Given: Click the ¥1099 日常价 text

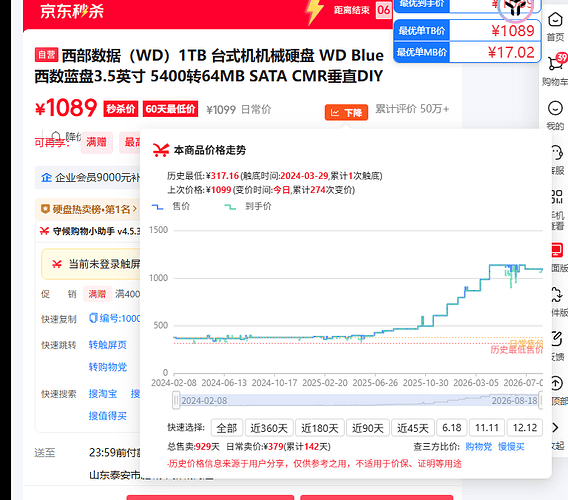Looking at the screenshot, I should [239, 109].
